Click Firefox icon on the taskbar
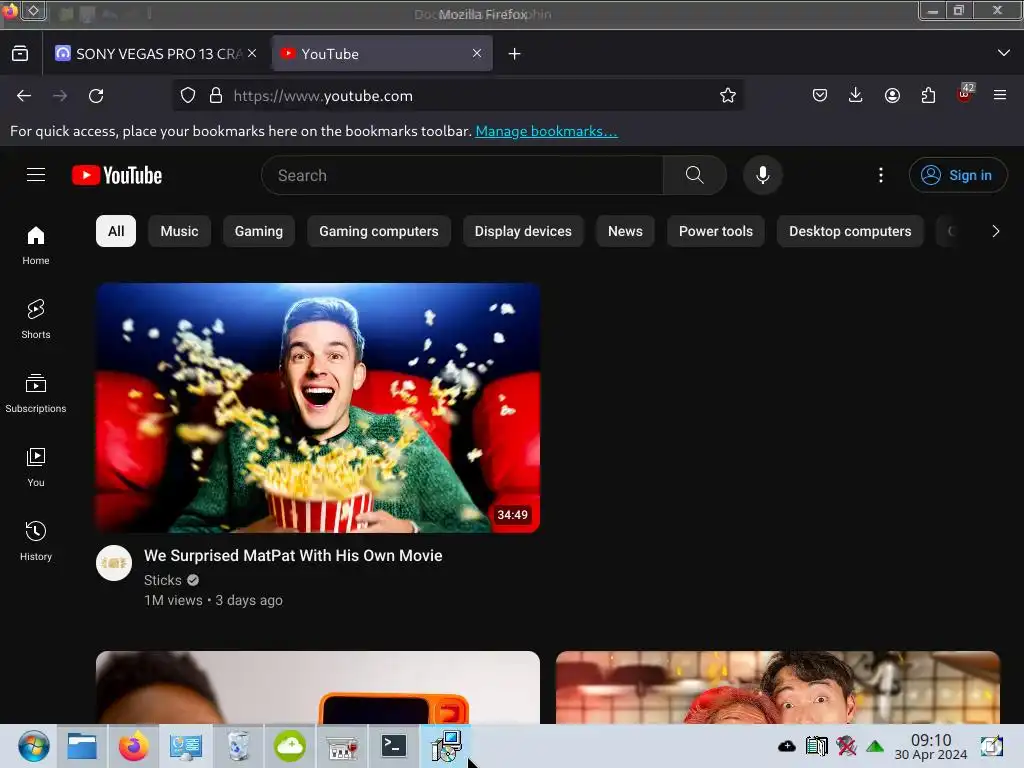 [133, 746]
